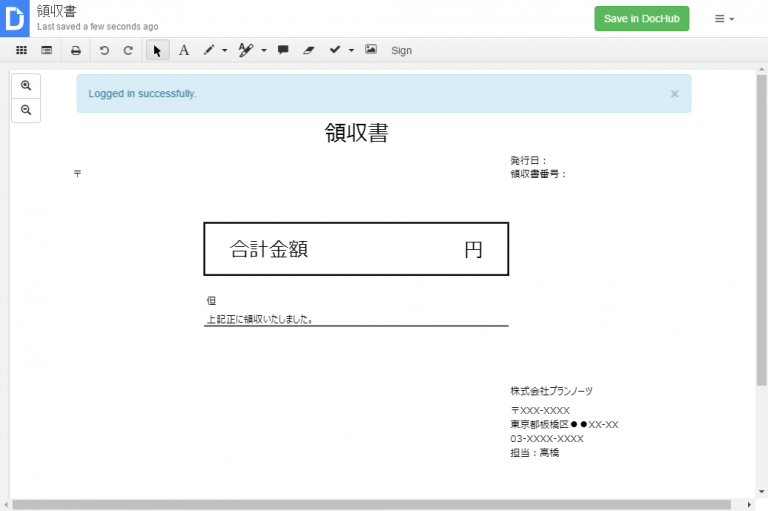
Task: Click the 株式会社プランノーツ company name
Action: tap(552, 391)
